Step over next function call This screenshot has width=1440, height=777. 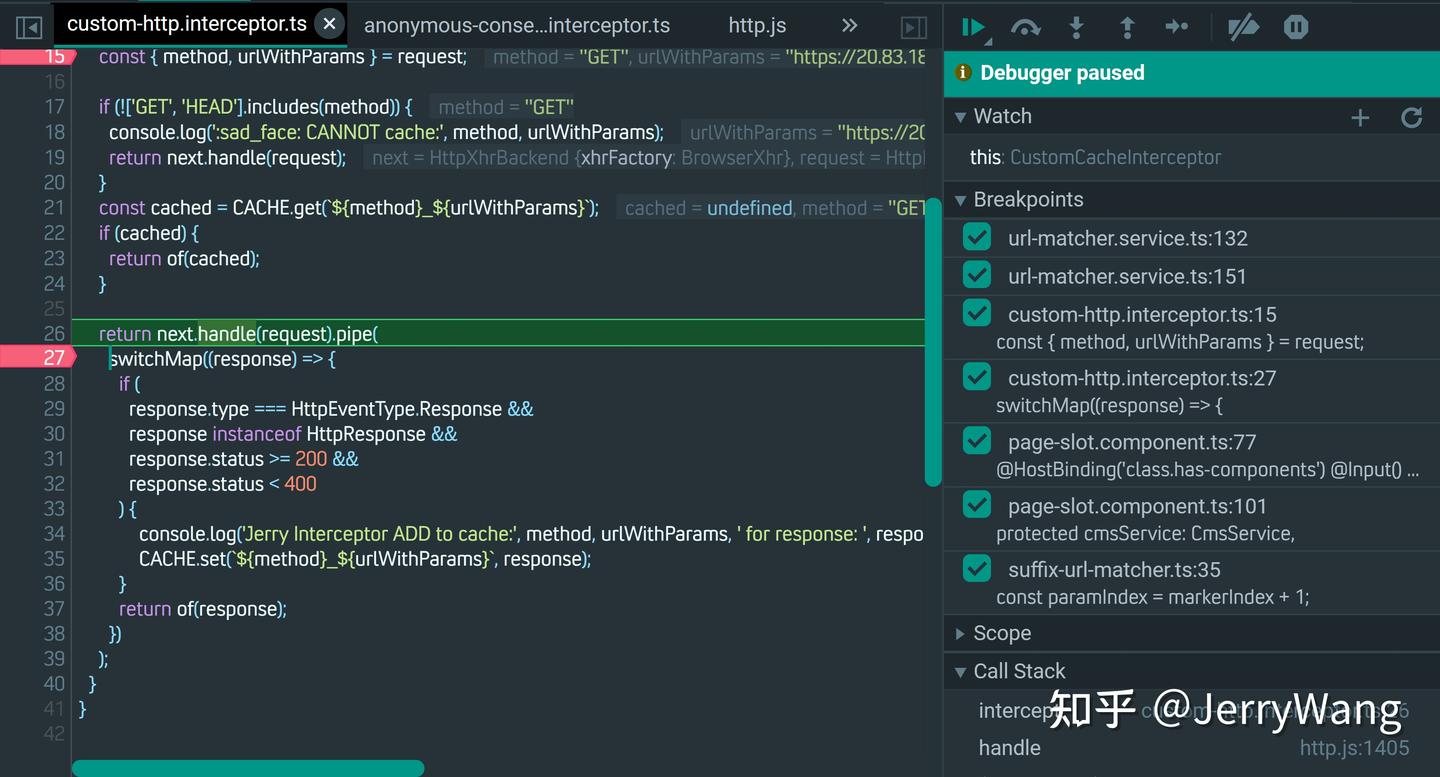[x=1026, y=28]
